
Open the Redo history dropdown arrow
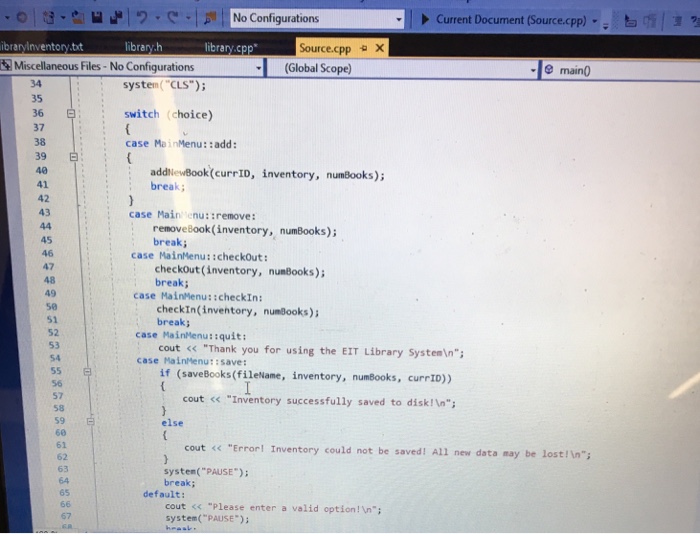coord(188,18)
